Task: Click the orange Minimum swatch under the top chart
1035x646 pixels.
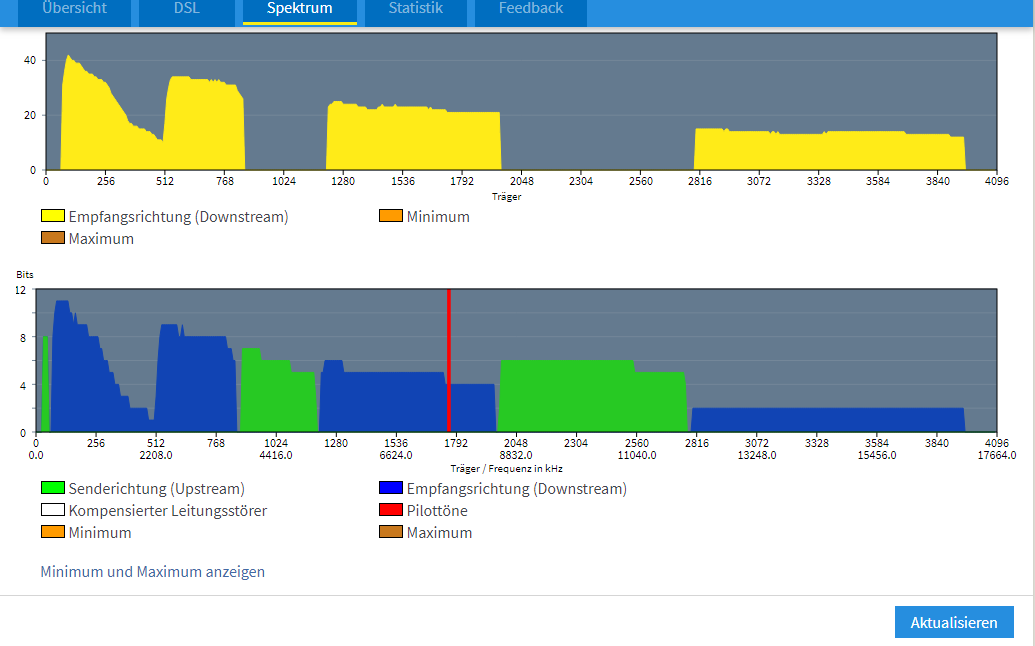Action: tap(391, 217)
